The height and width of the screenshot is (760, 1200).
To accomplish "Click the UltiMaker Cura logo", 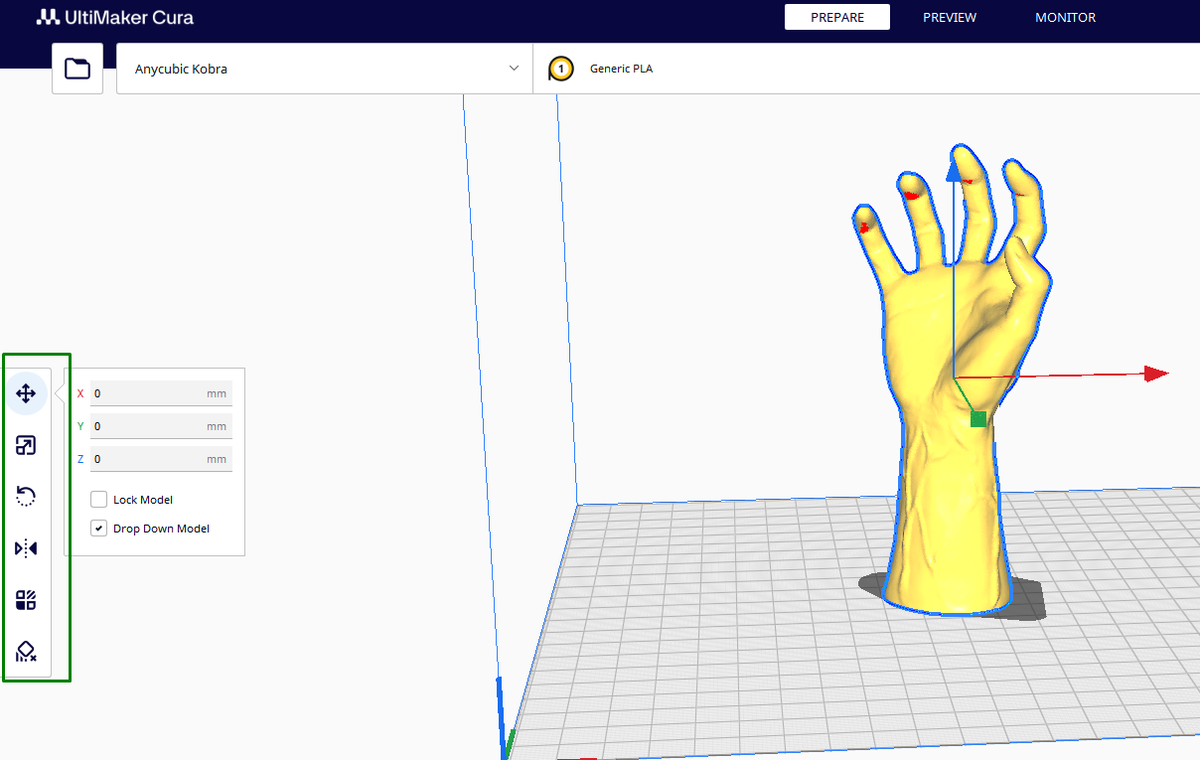I will click(115, 17).
